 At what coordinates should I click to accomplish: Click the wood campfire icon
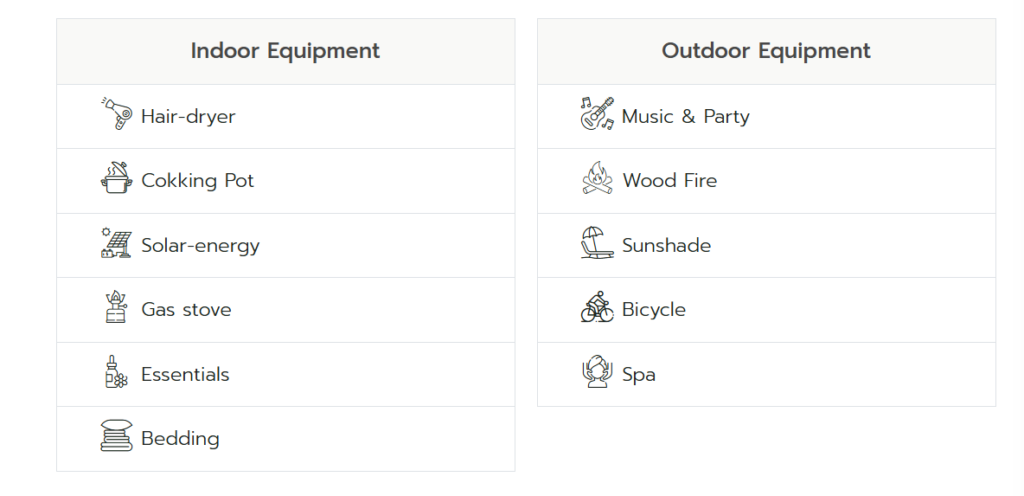click(x=597, y=179)
